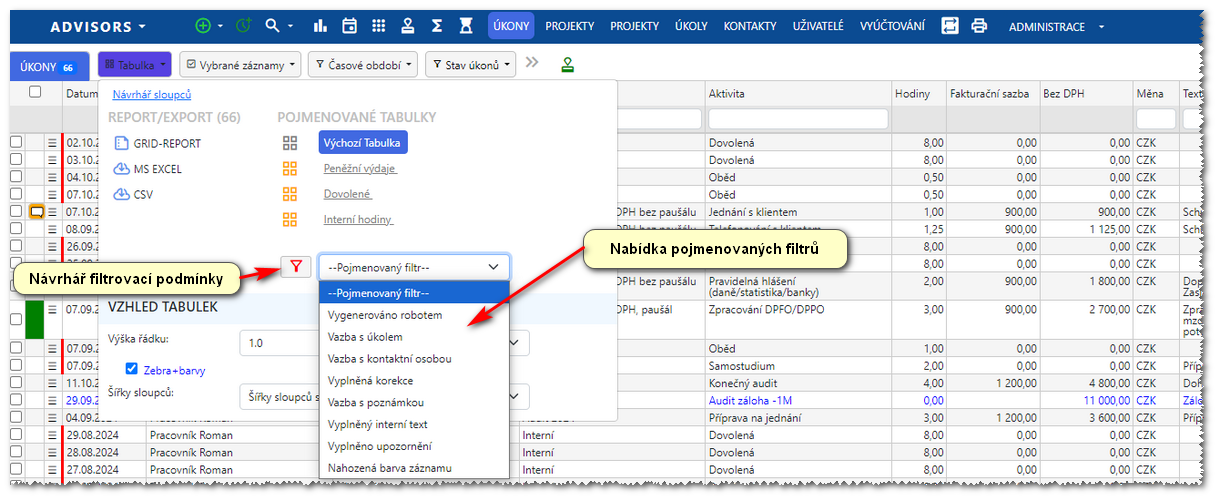
Task: Open the Stav úkonů dropdown
Action: [x=470, y=66]
